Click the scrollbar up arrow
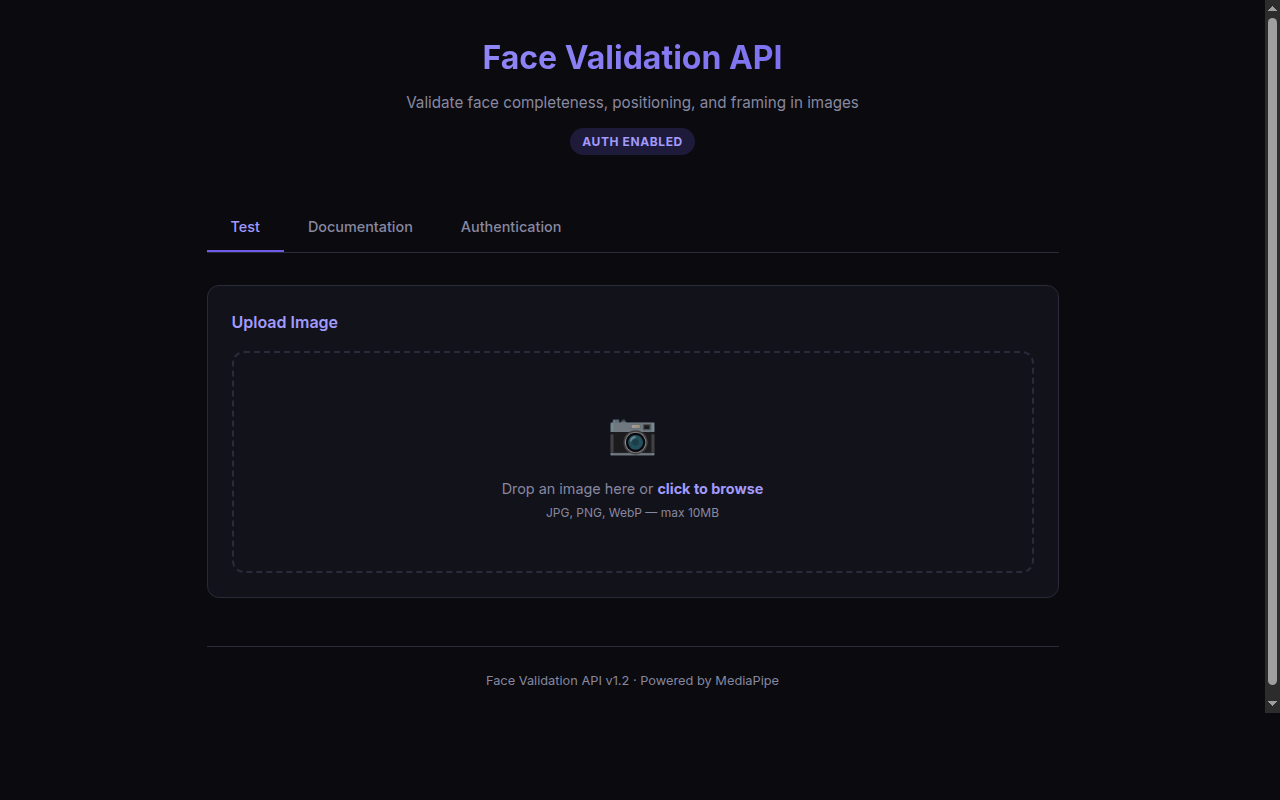 point(1272,6)
